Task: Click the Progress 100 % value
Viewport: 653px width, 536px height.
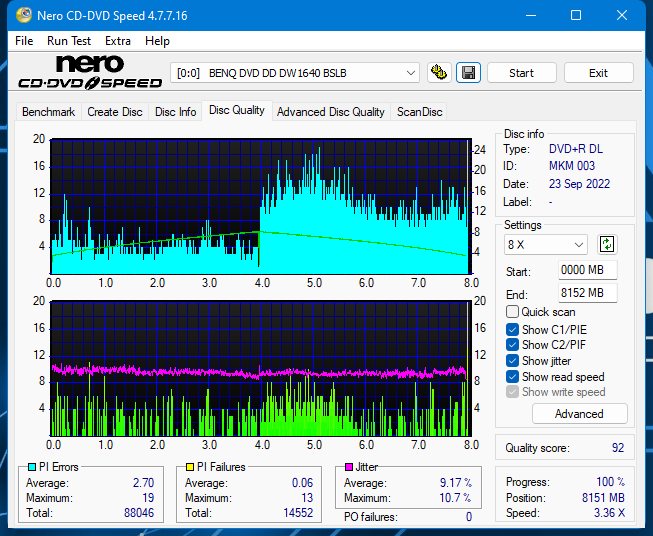Action: [x=610, y=481]
